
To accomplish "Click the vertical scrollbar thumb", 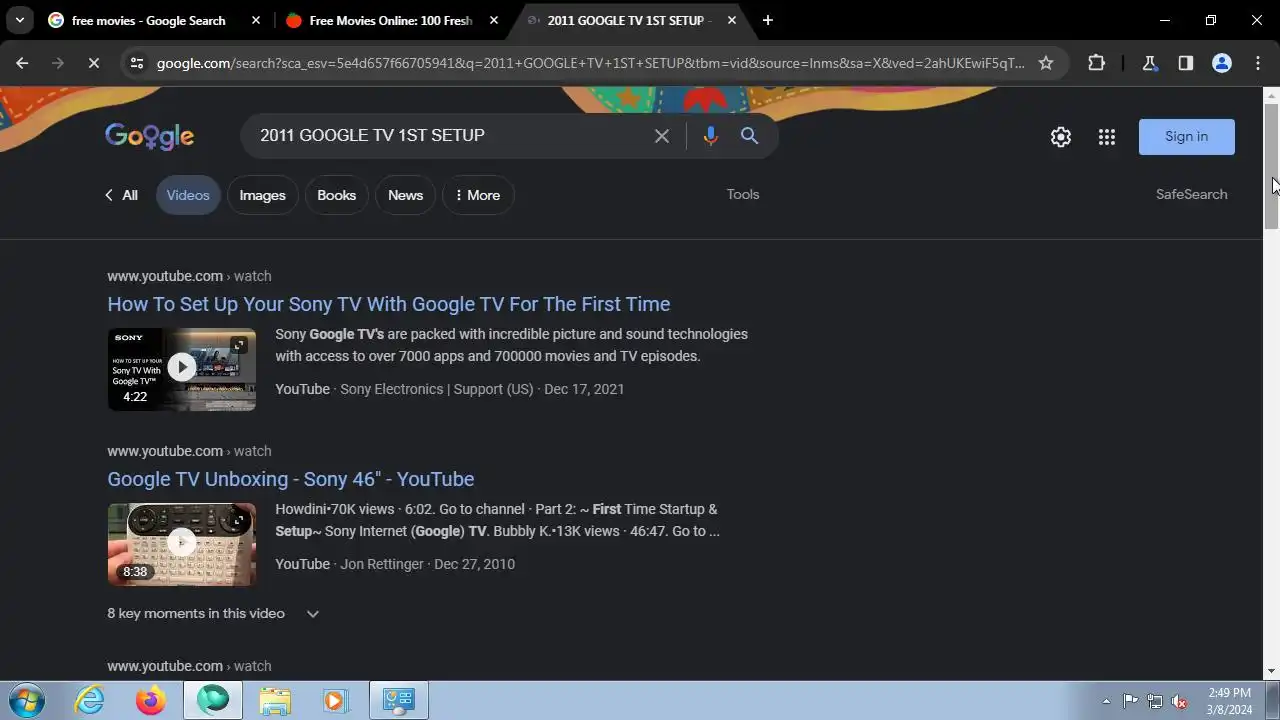I will tap(1271, 167).
